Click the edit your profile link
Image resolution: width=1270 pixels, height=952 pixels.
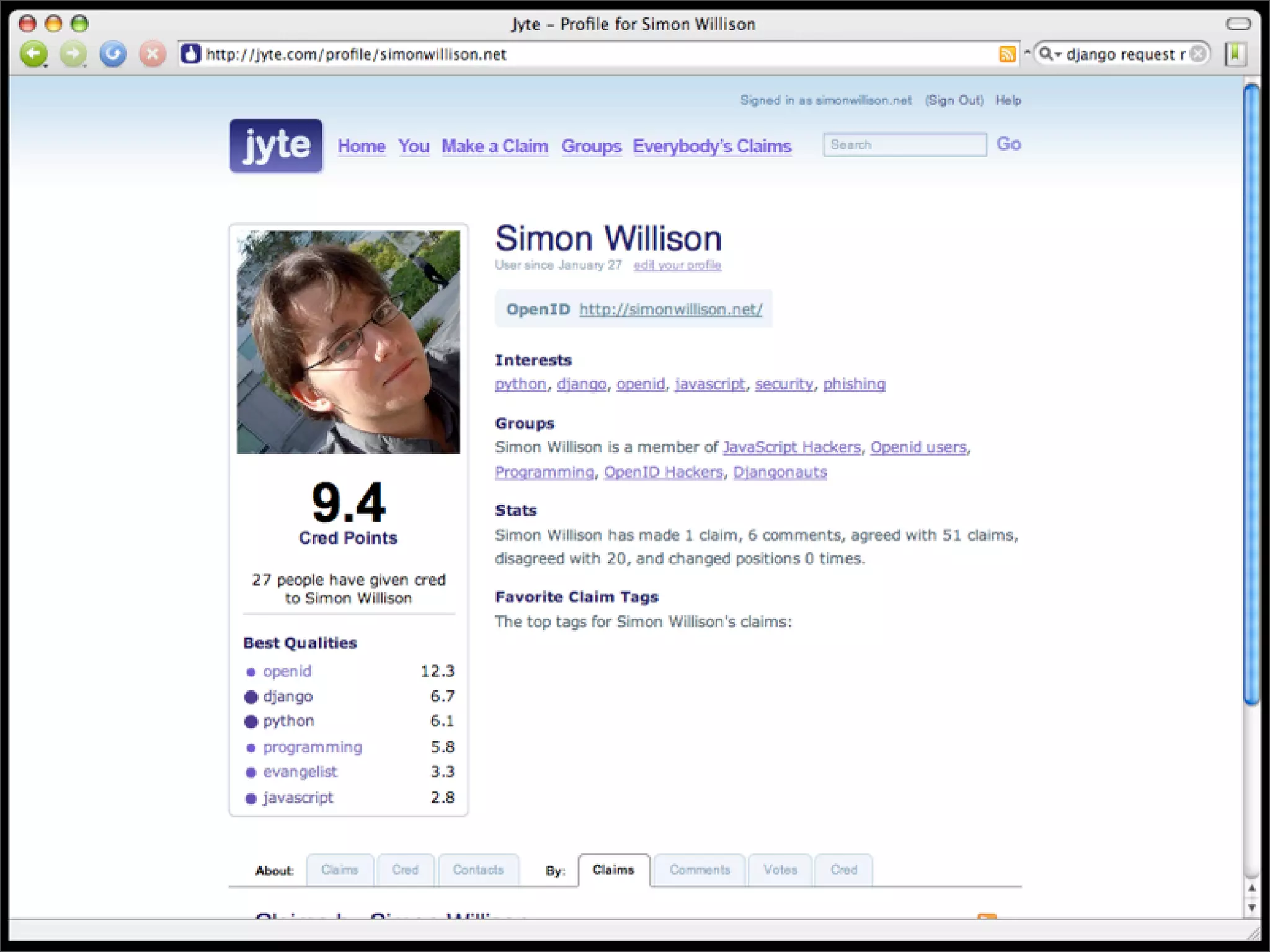[677, 265]
